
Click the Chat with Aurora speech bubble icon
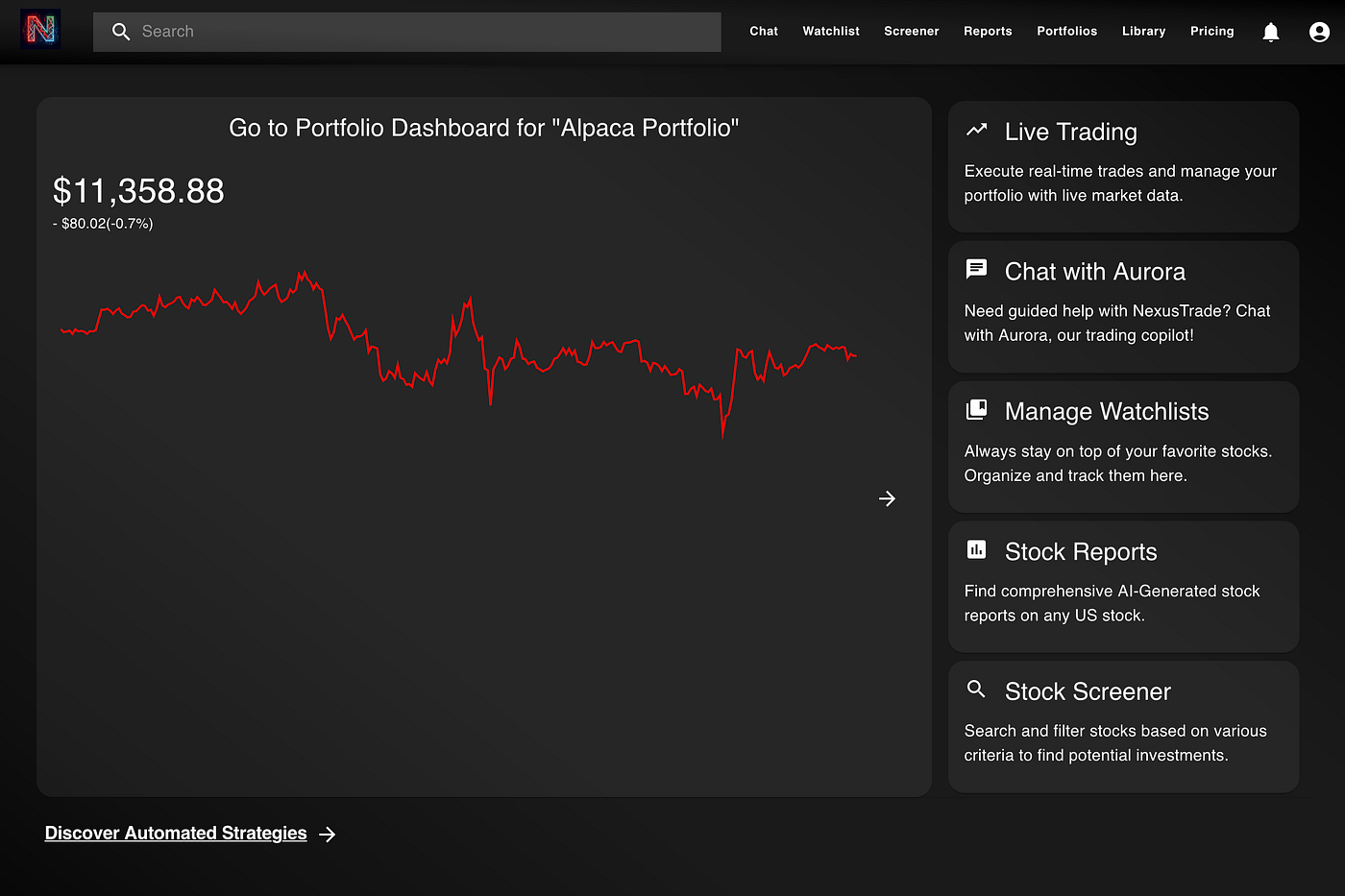977,269
